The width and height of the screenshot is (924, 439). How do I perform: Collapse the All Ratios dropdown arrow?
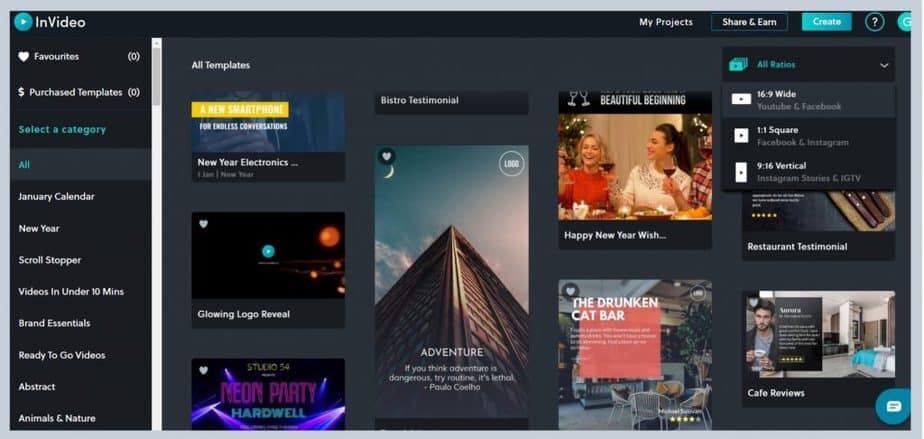click(x=884, y=65)
